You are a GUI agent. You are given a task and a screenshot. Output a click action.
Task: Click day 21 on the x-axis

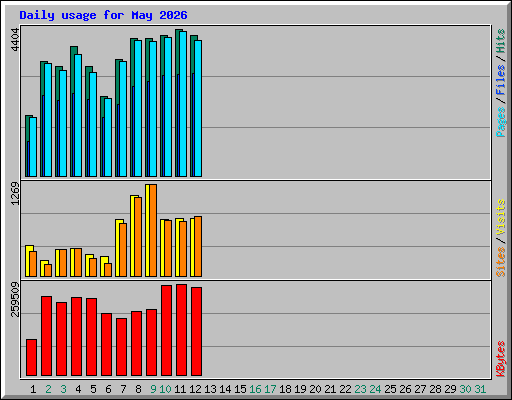(330, 389)
